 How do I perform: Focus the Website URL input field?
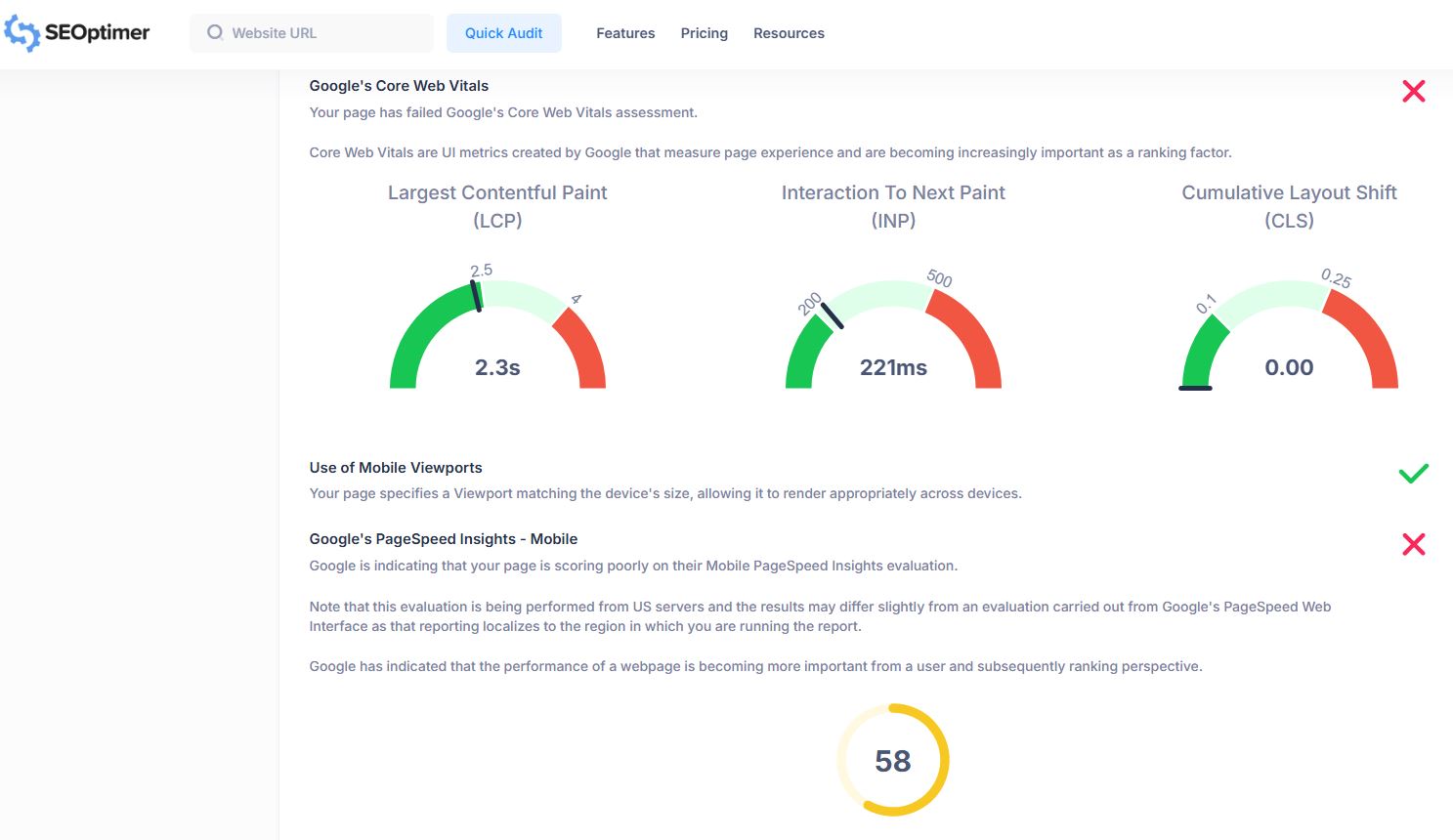coord(312,33)
